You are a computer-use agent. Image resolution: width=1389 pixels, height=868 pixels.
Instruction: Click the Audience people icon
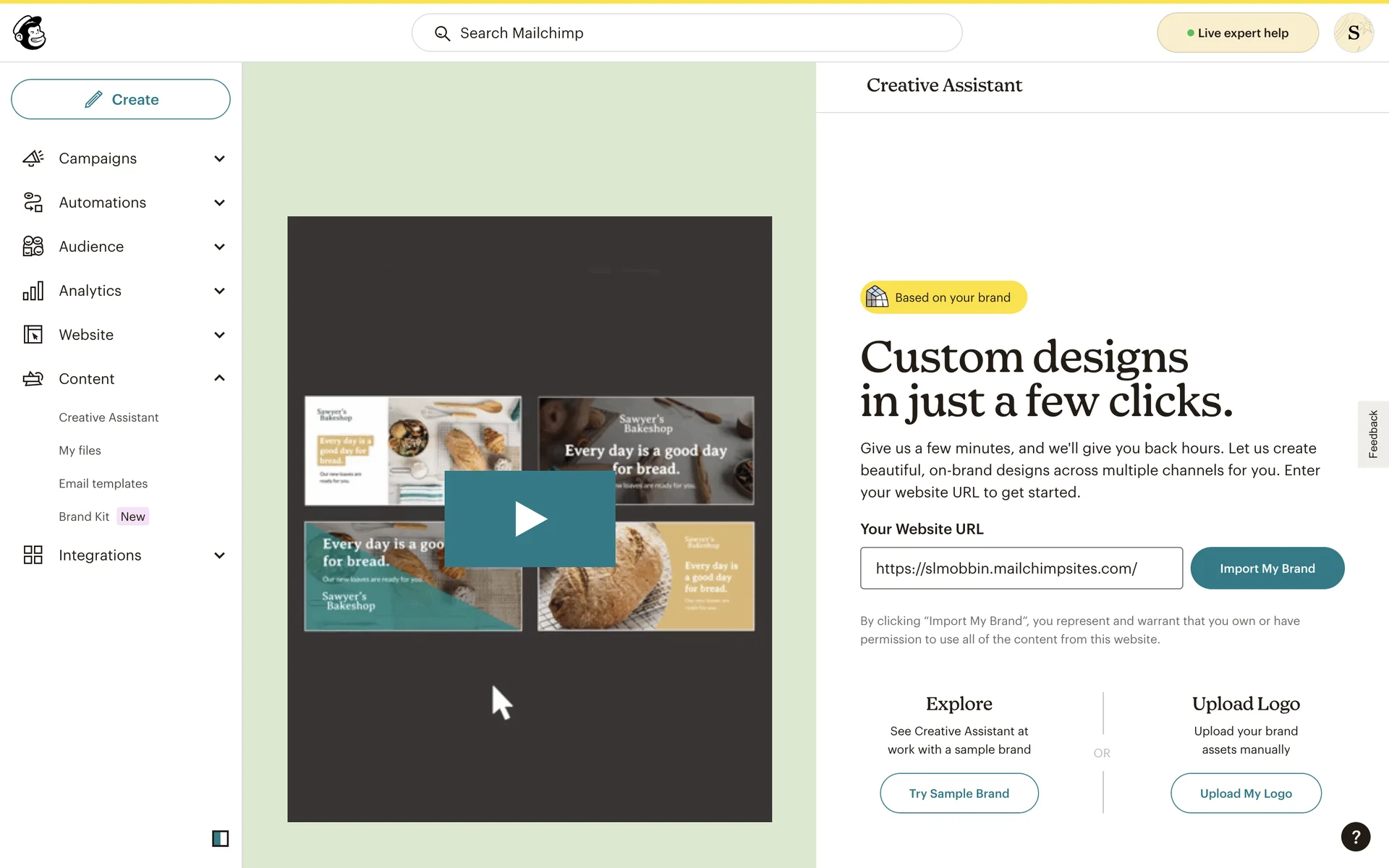[x=33, y=247]
